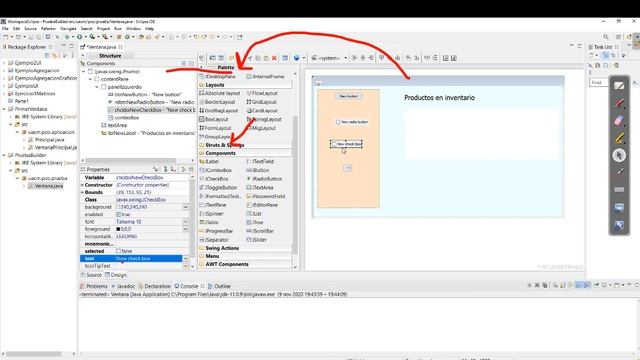This screenshot has height=360, width=640.
Task: Click New check box on design canvas
Action: (346, 144)
